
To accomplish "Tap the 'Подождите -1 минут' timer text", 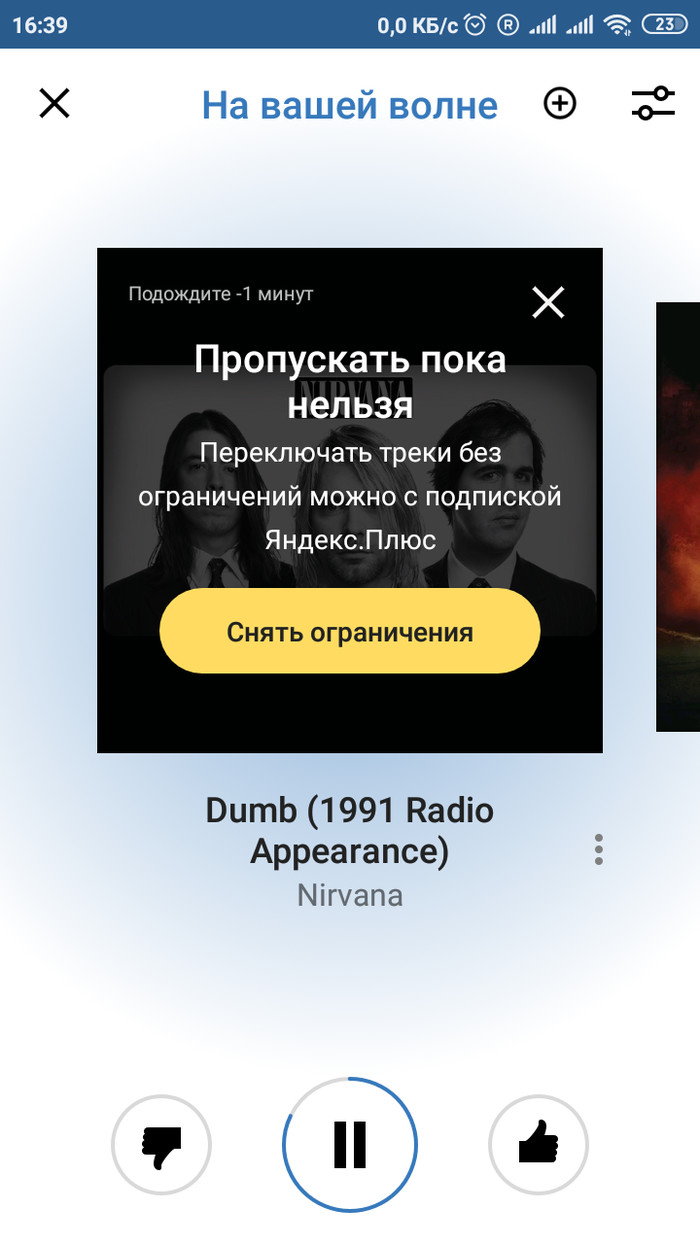I will 221,294.
